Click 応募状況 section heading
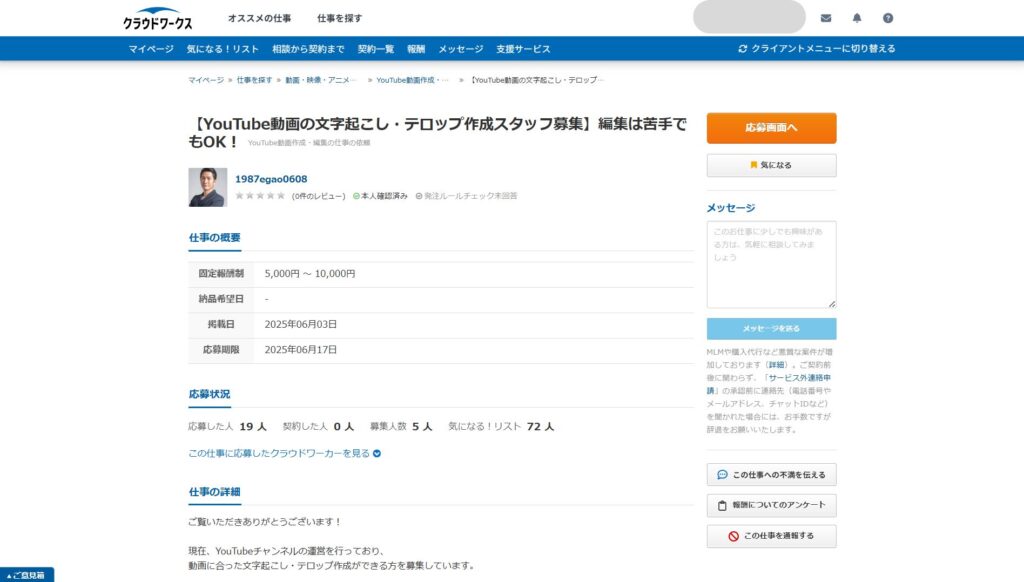Screen dimensions: 1024x582 pos(210,394)
